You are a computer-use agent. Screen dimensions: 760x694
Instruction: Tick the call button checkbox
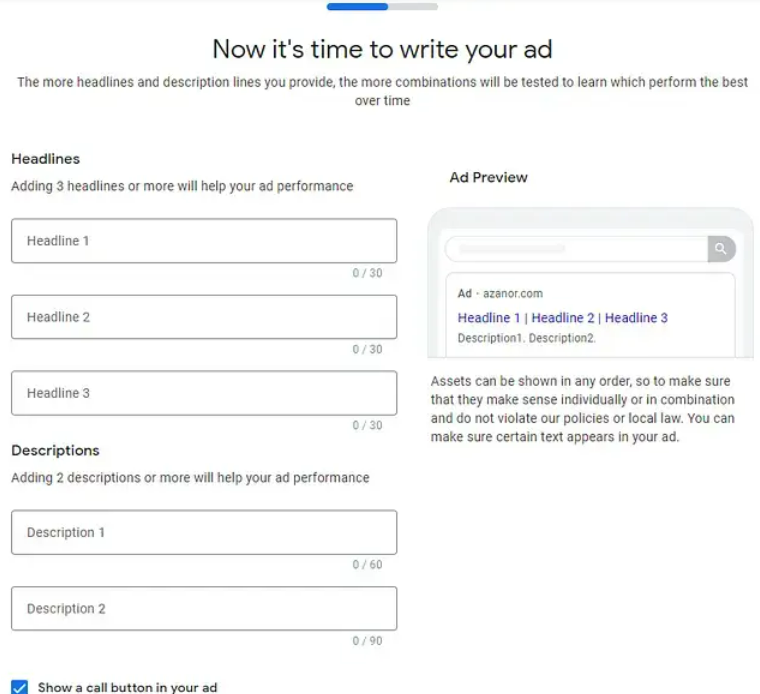point(19,687)
